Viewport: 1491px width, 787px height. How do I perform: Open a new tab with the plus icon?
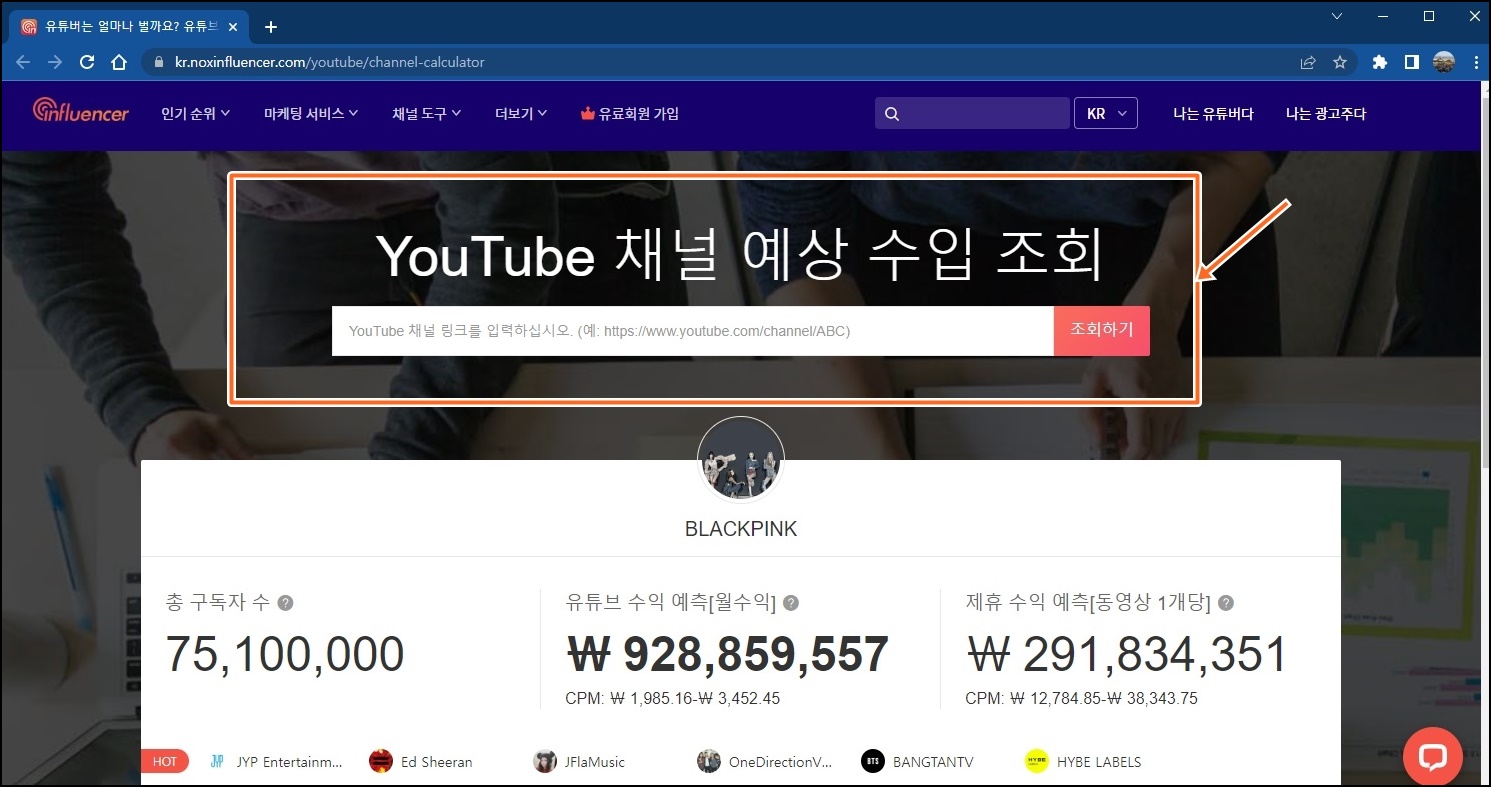click(270, 27)
